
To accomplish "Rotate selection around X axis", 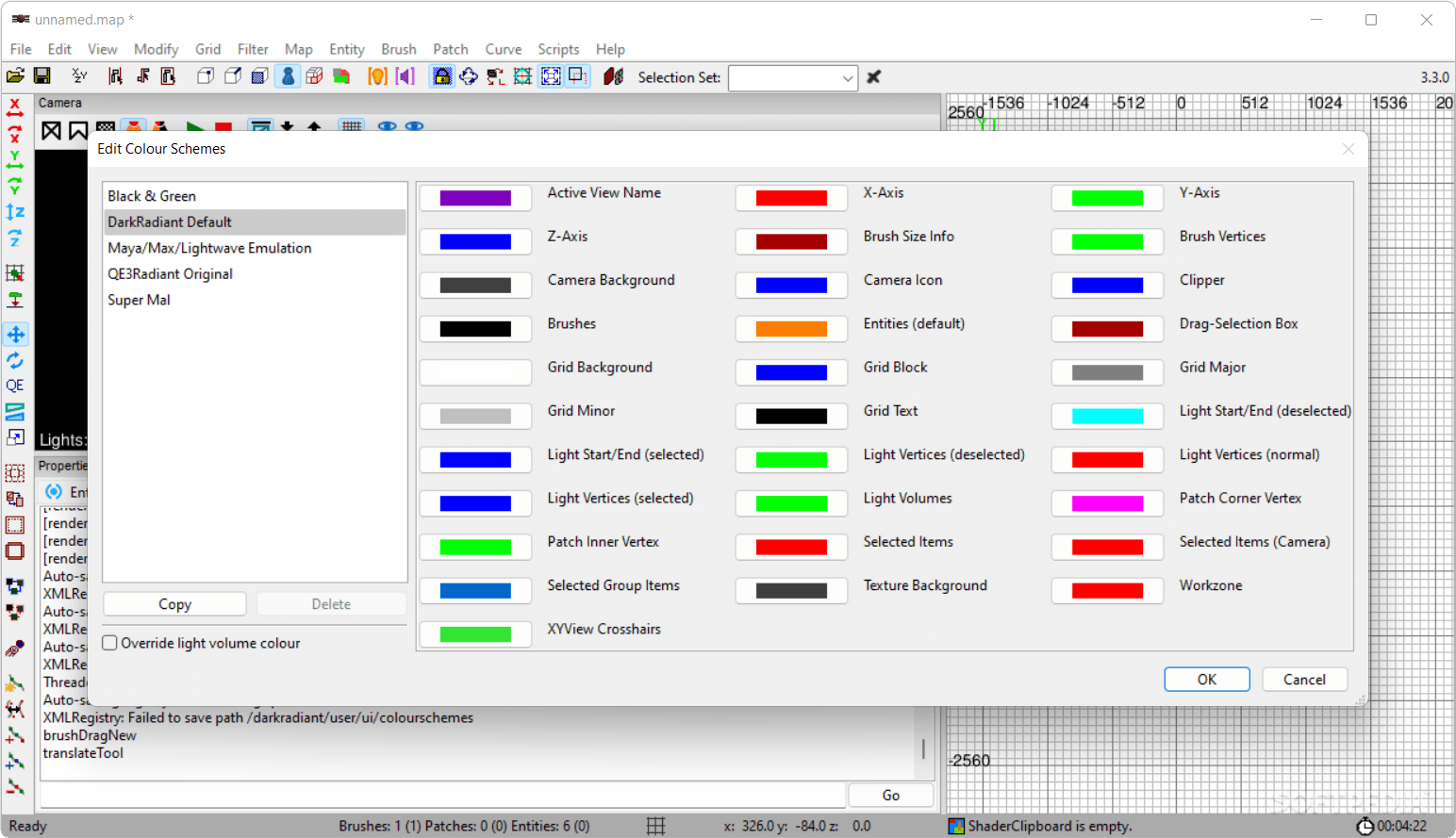I will [15, 134].
